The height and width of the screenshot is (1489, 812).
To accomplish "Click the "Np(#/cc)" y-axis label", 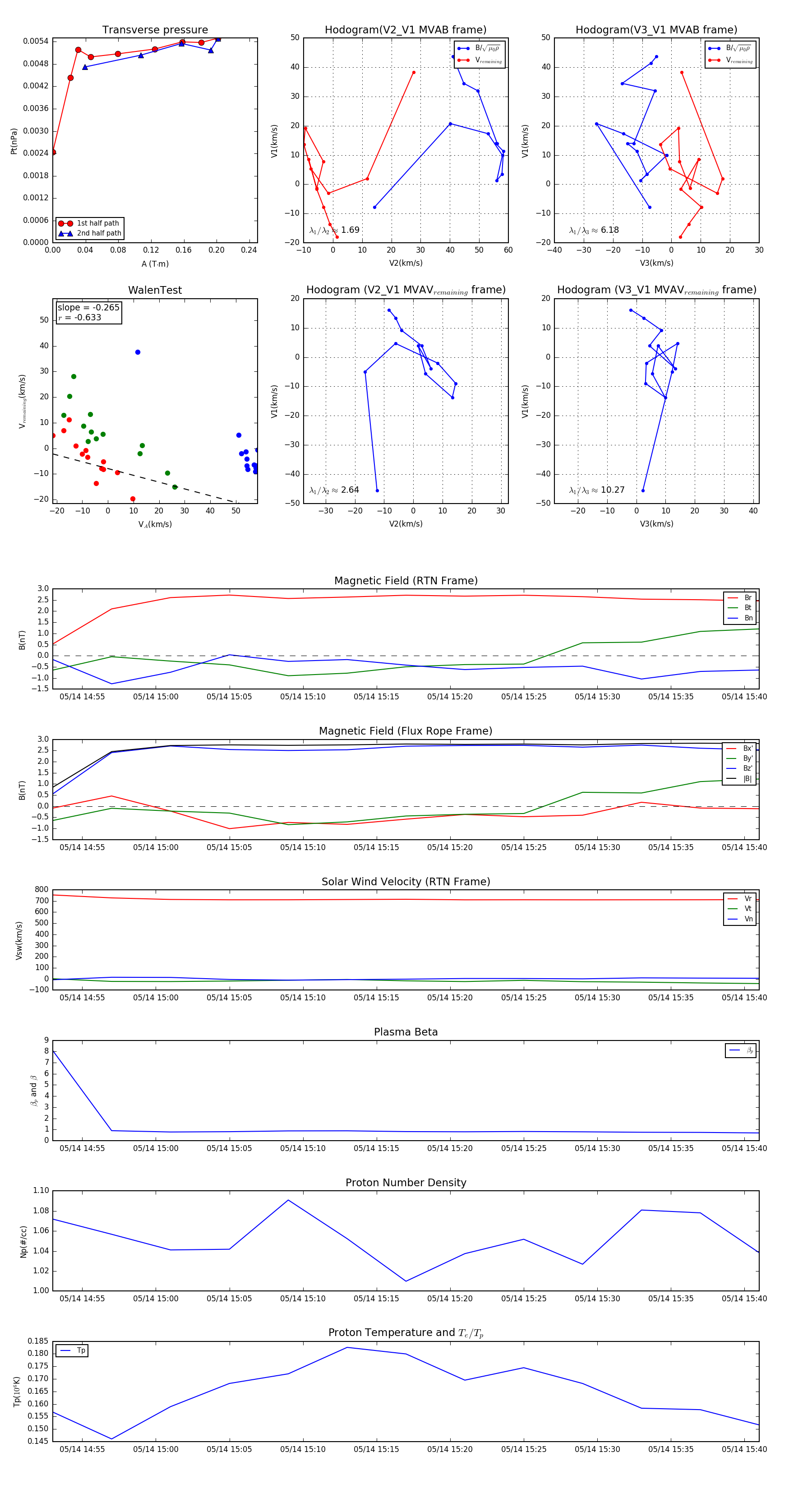I will point(24,1241).
